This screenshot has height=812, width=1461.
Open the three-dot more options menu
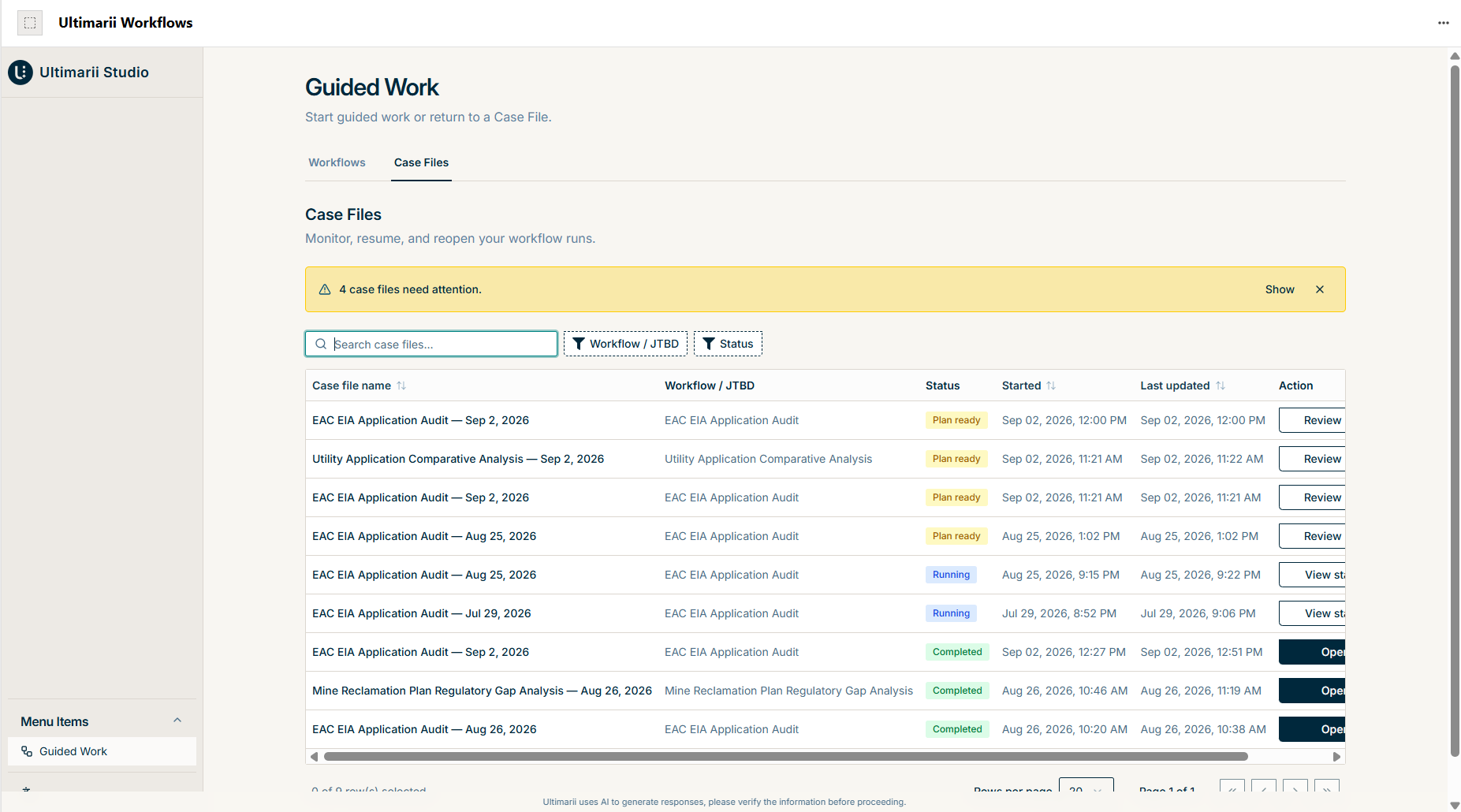coord(1443,23)
